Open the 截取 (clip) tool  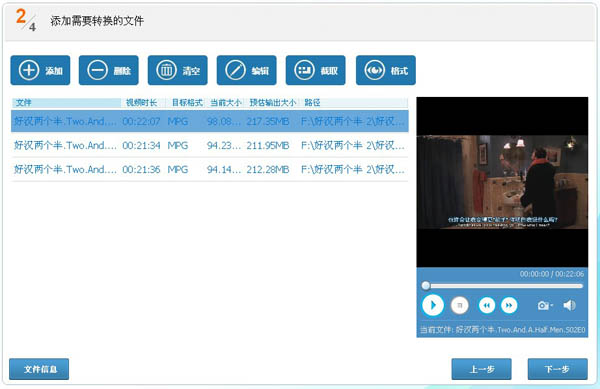(x=315, y=70)
